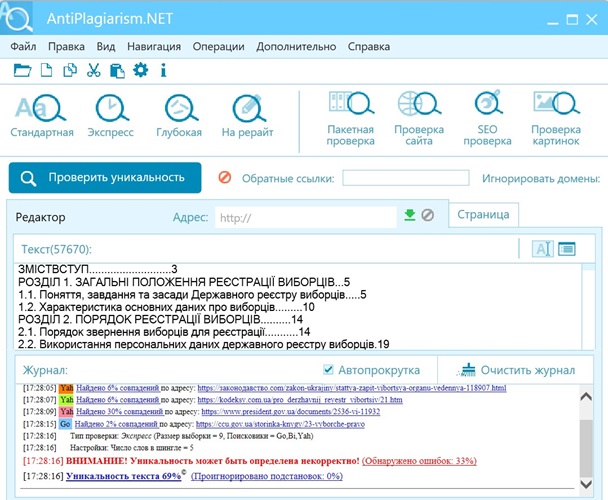Click the 'Текст(57670):' label
The height and width of the screenshot is (500, 608).
pyautogui.click(x=57, y=249)
